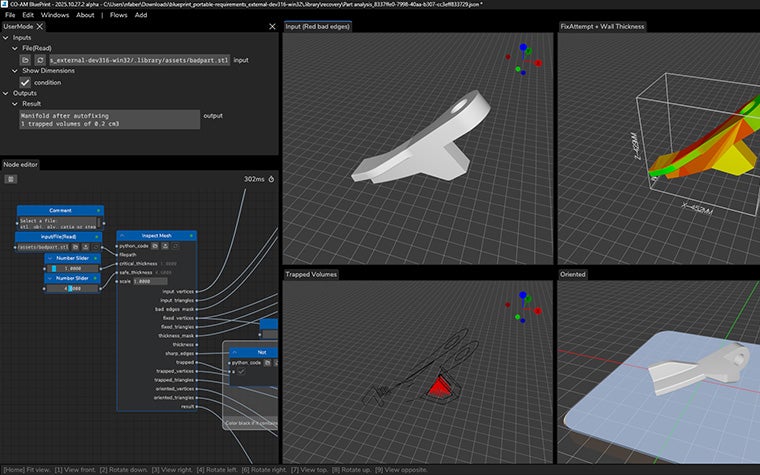
Task: Open the Windows menu
Action: coord(55,15)
